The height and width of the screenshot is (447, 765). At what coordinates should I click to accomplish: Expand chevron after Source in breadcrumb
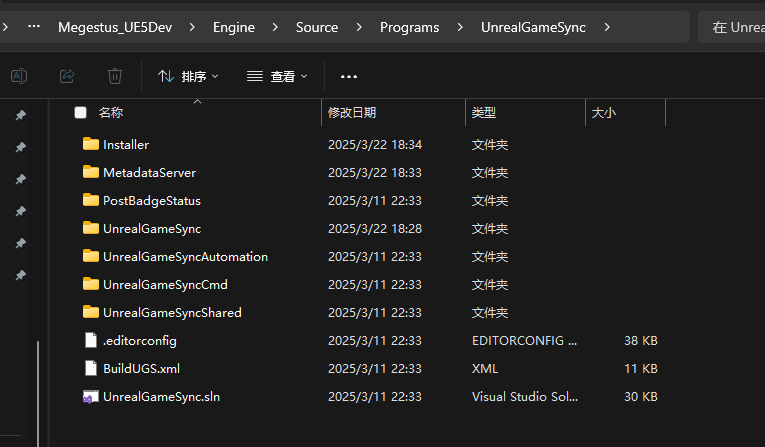pos(359,27)
